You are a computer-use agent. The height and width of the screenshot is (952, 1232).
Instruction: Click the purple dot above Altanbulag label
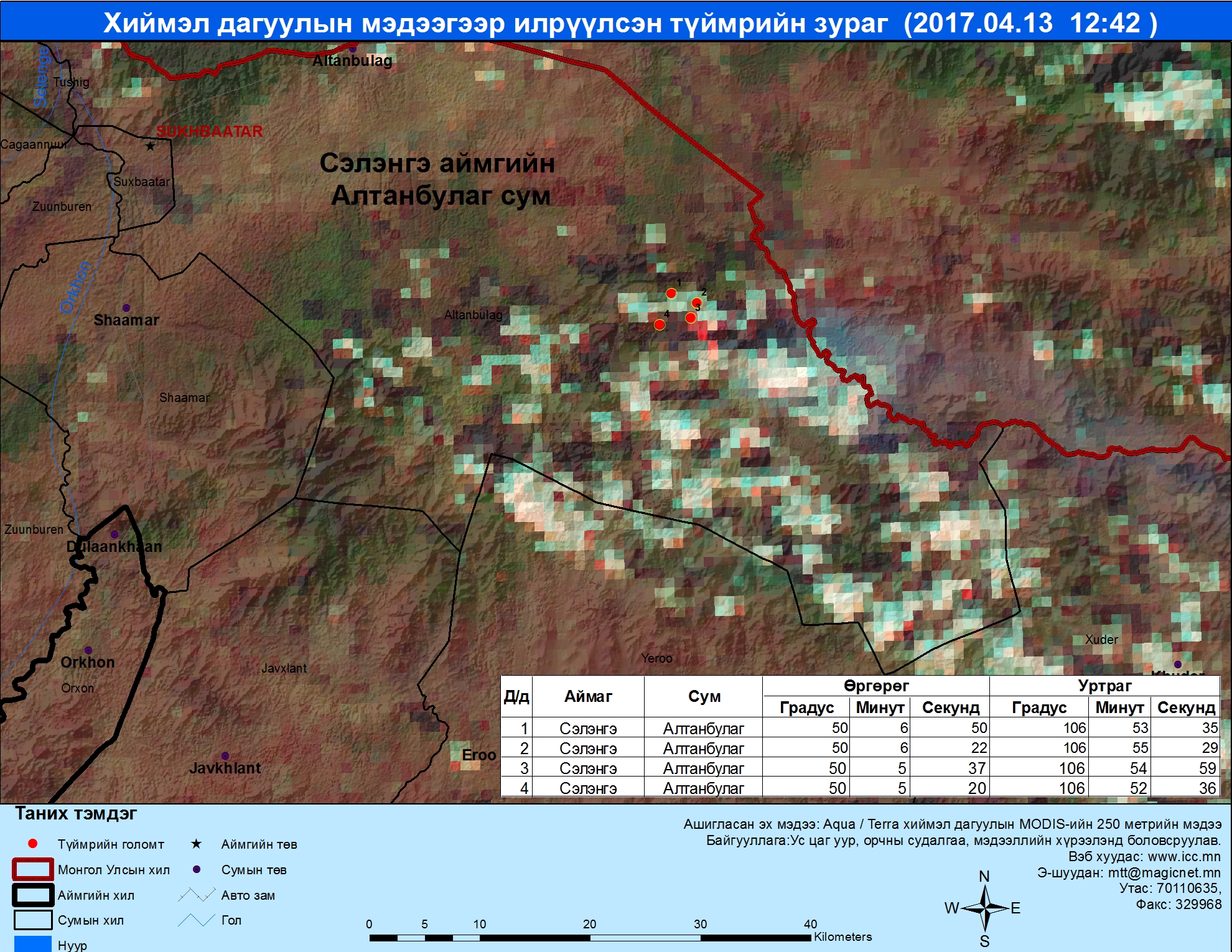(x=353, y=49)
